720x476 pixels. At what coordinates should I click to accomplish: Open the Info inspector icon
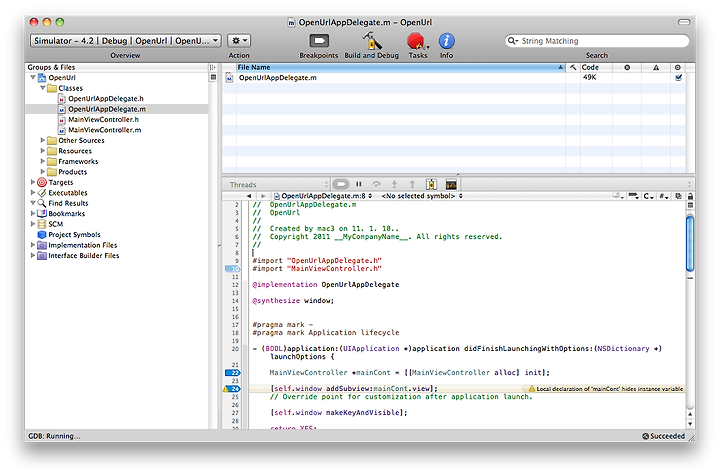point(446,41)
